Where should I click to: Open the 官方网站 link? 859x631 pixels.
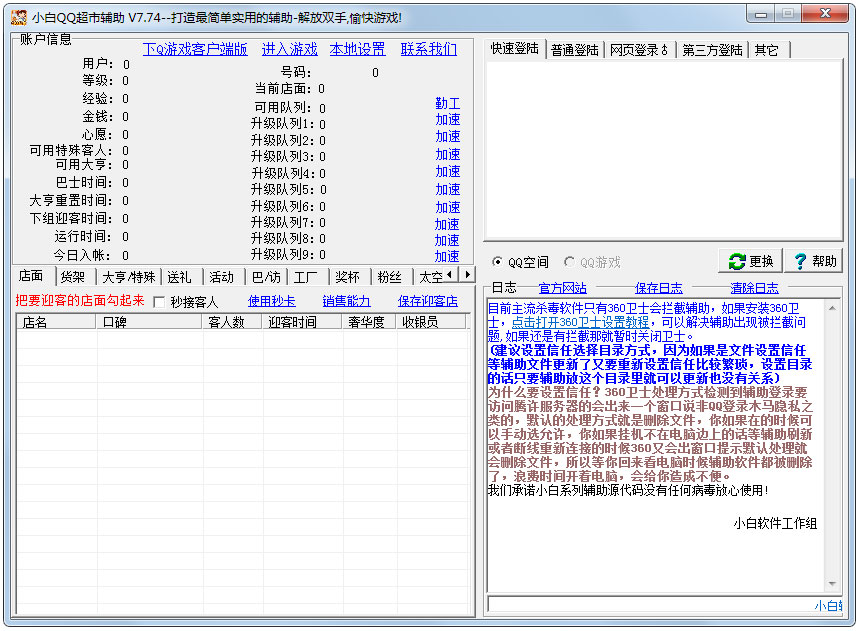[563, 288]
